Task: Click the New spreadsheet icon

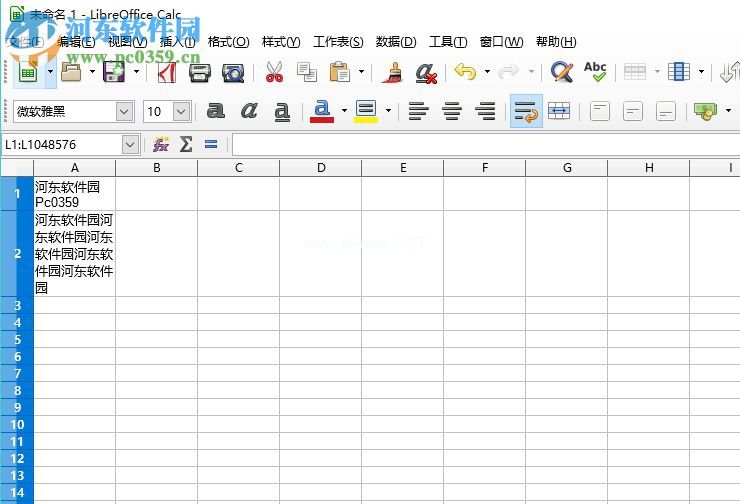Action: point(28,72)
